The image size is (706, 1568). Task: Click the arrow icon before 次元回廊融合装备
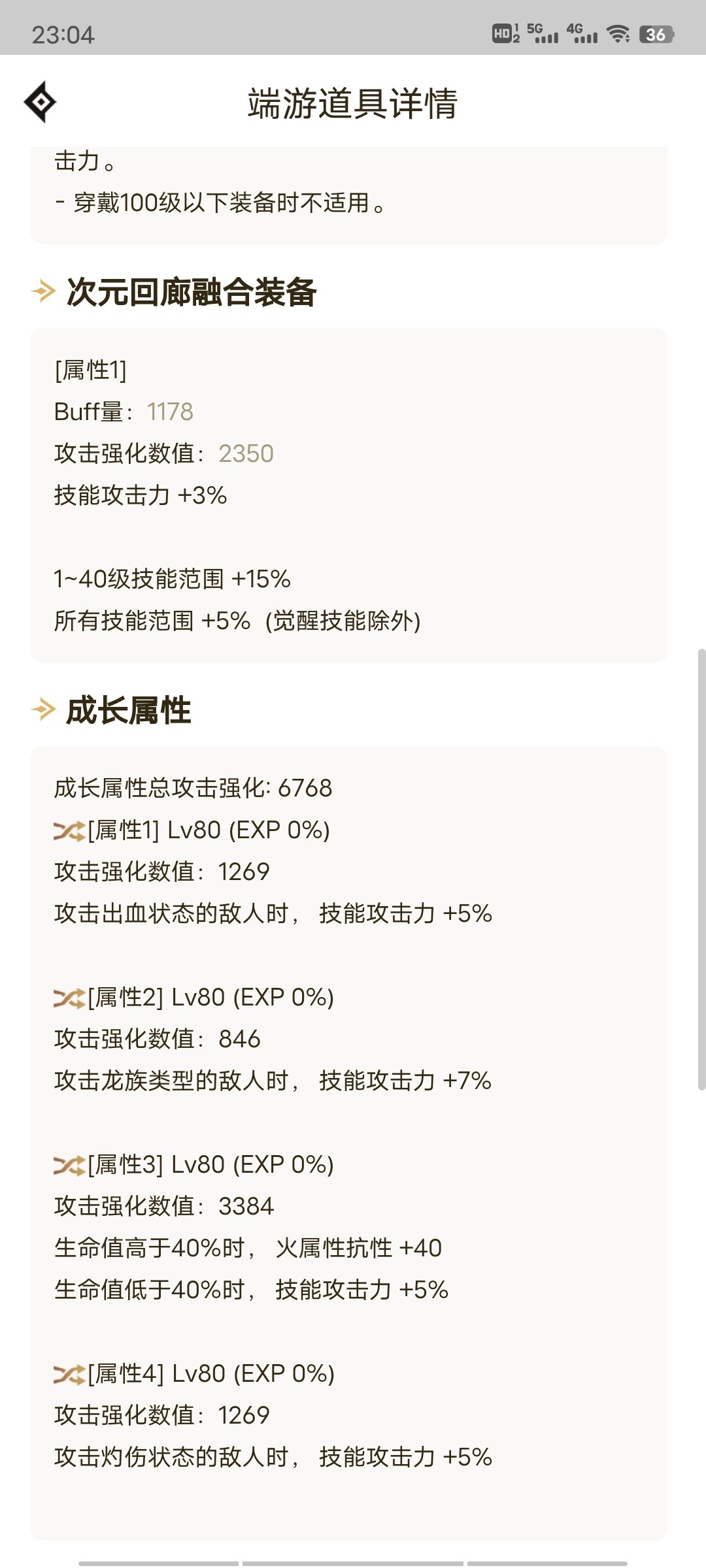[43, 291]
